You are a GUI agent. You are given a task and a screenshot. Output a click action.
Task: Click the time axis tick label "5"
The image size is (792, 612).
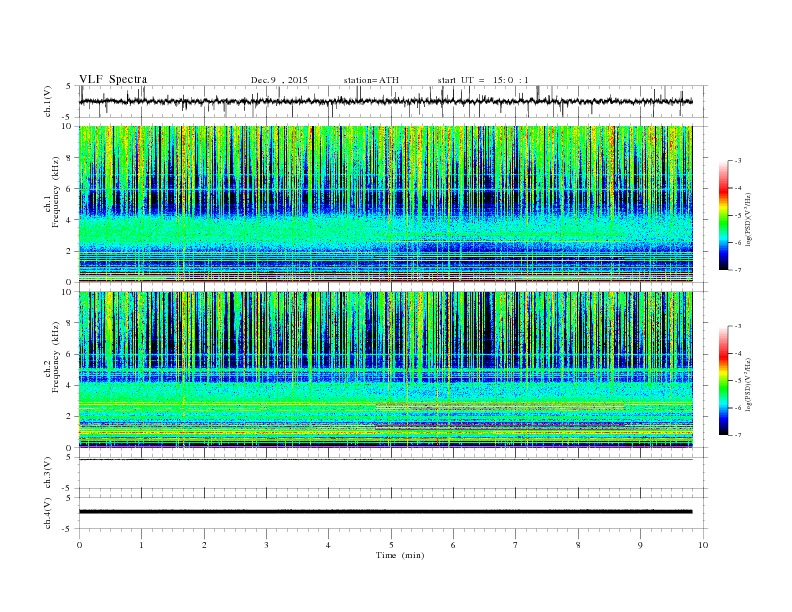coord(391,545)
